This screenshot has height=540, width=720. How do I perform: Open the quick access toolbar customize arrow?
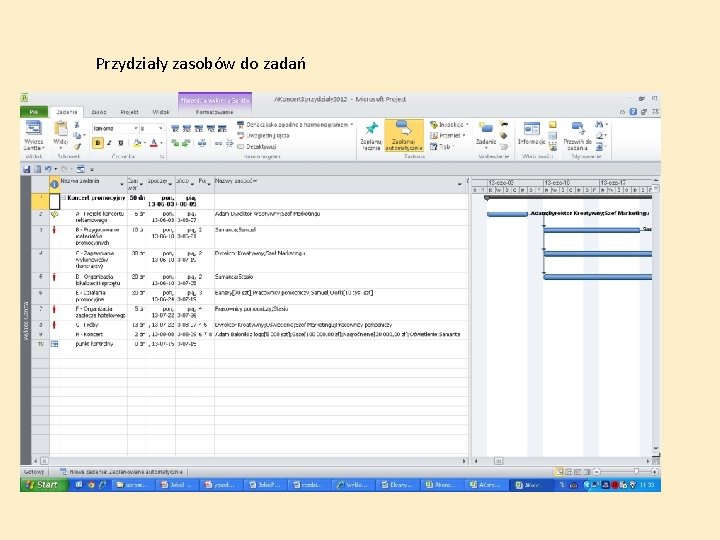[92, 169]
